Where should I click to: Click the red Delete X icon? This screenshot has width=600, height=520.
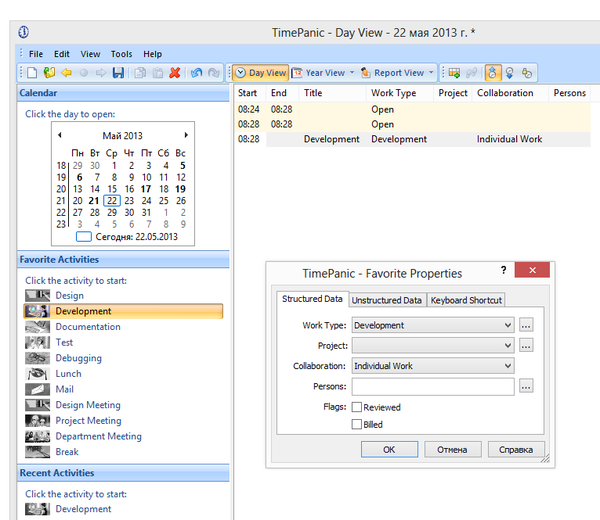[175, 73]
